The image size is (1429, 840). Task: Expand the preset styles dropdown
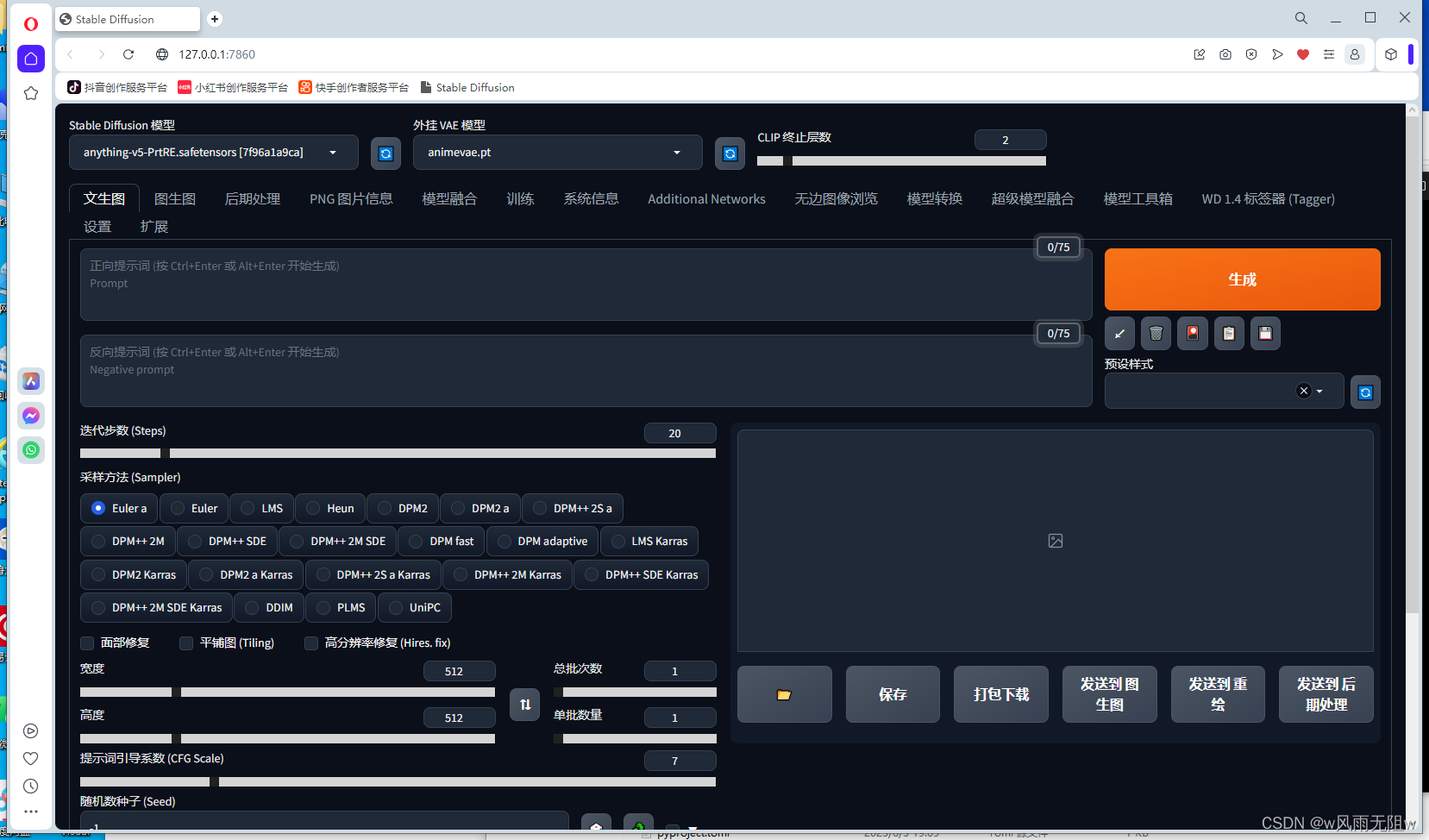coord(1319,392)
